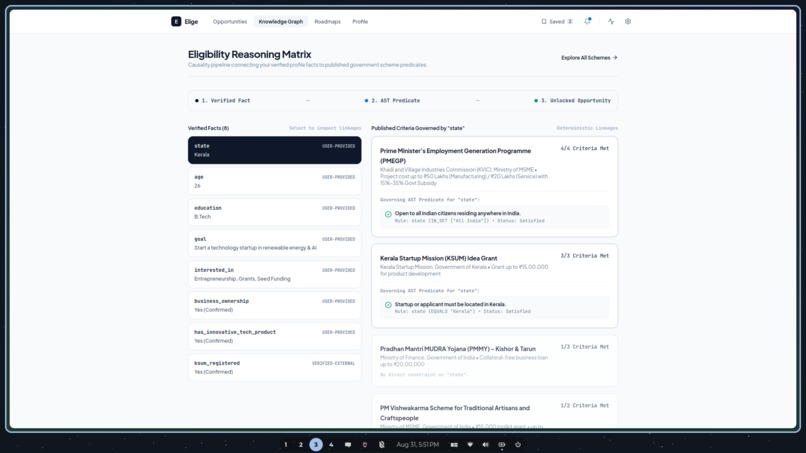Viewport: 806px width, 453px height.
Task: Click the KSUM satisfied check icon
Action: (388, 305)
